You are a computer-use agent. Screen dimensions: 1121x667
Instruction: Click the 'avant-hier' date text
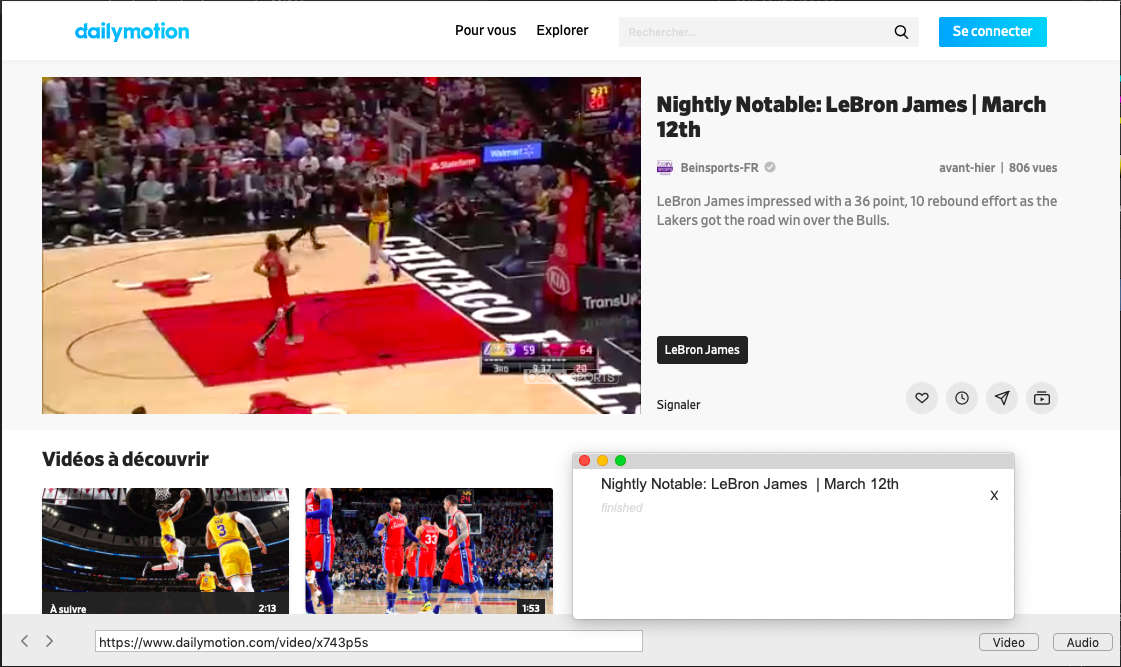967,168
